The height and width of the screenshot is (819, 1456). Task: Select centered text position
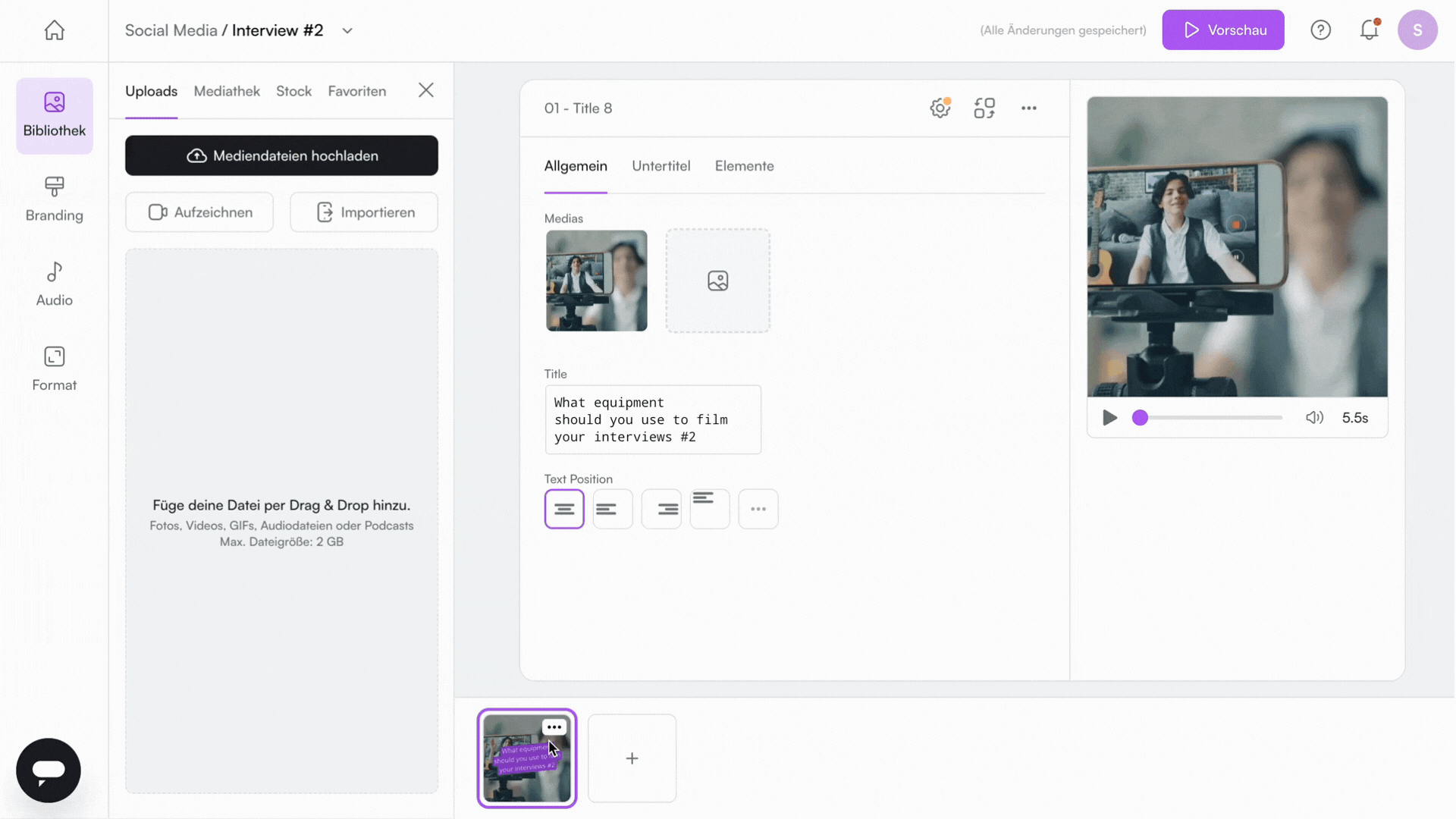(x=564, y=509)
